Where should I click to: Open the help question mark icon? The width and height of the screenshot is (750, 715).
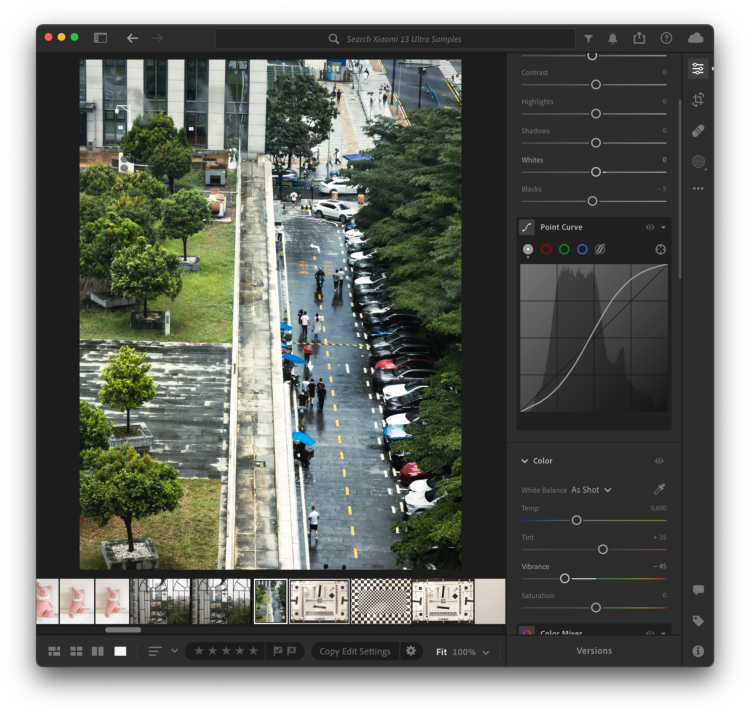[x=666, y=38]
